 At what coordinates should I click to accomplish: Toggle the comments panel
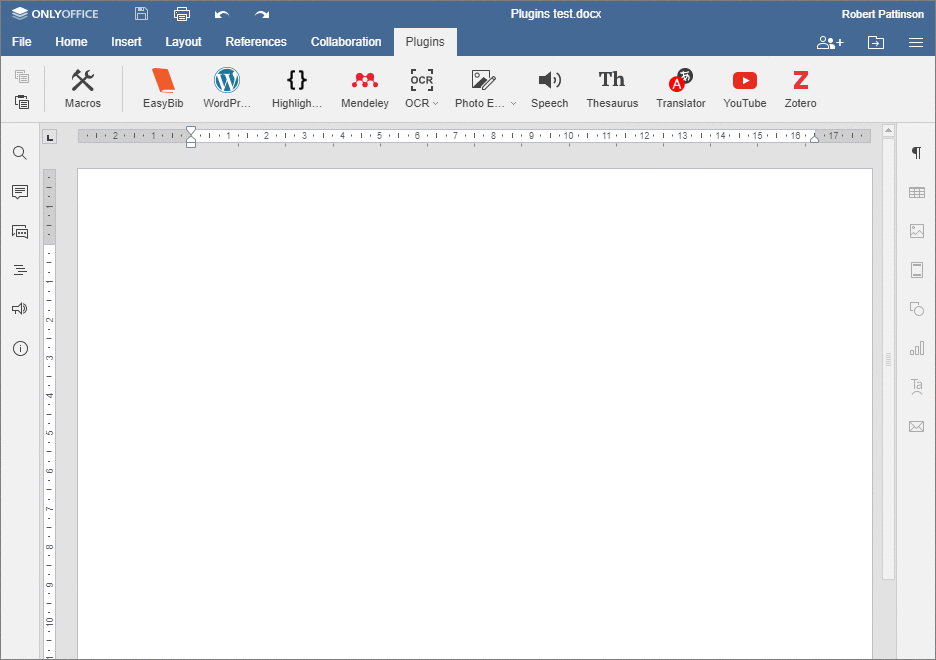point(19,192)
